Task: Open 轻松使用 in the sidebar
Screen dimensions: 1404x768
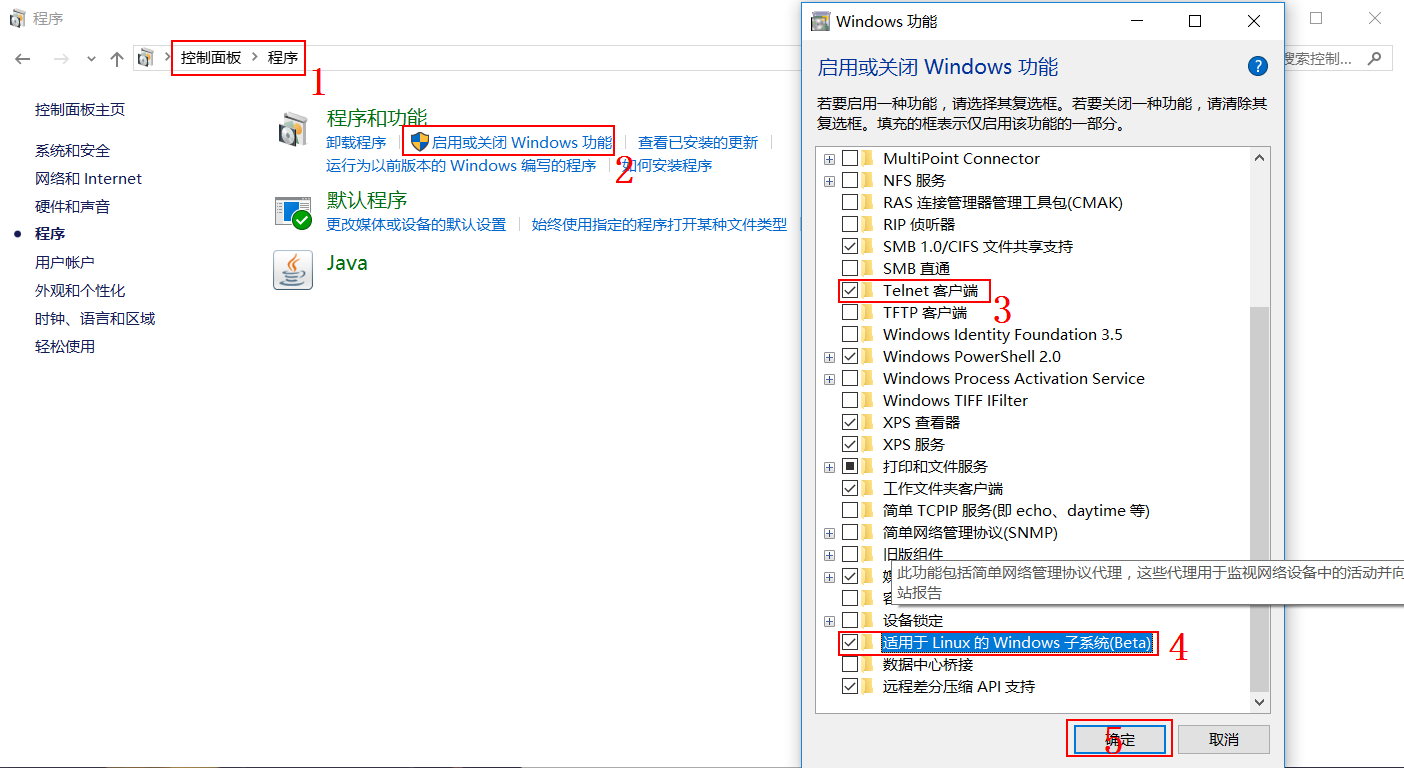Action: tap(64, 346)
